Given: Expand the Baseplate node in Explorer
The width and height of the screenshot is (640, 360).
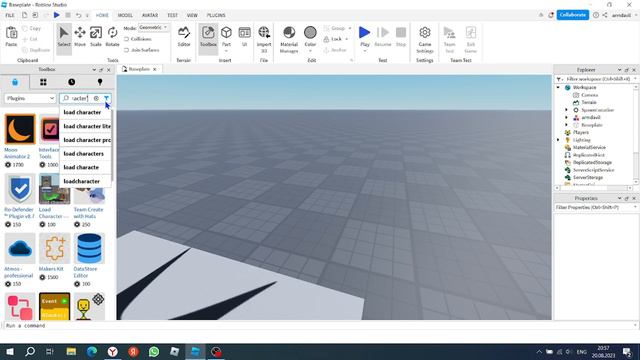Looking at the screenshot, I should tap(566, 125).
